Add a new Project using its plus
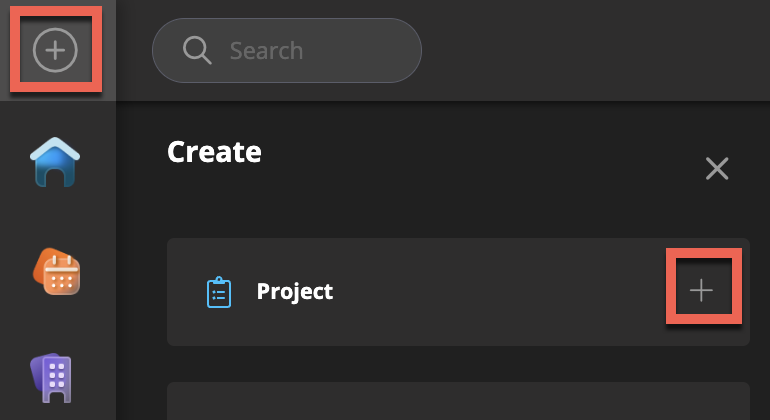770x420 pixels. pyautogui.click(x=702, y=291)
